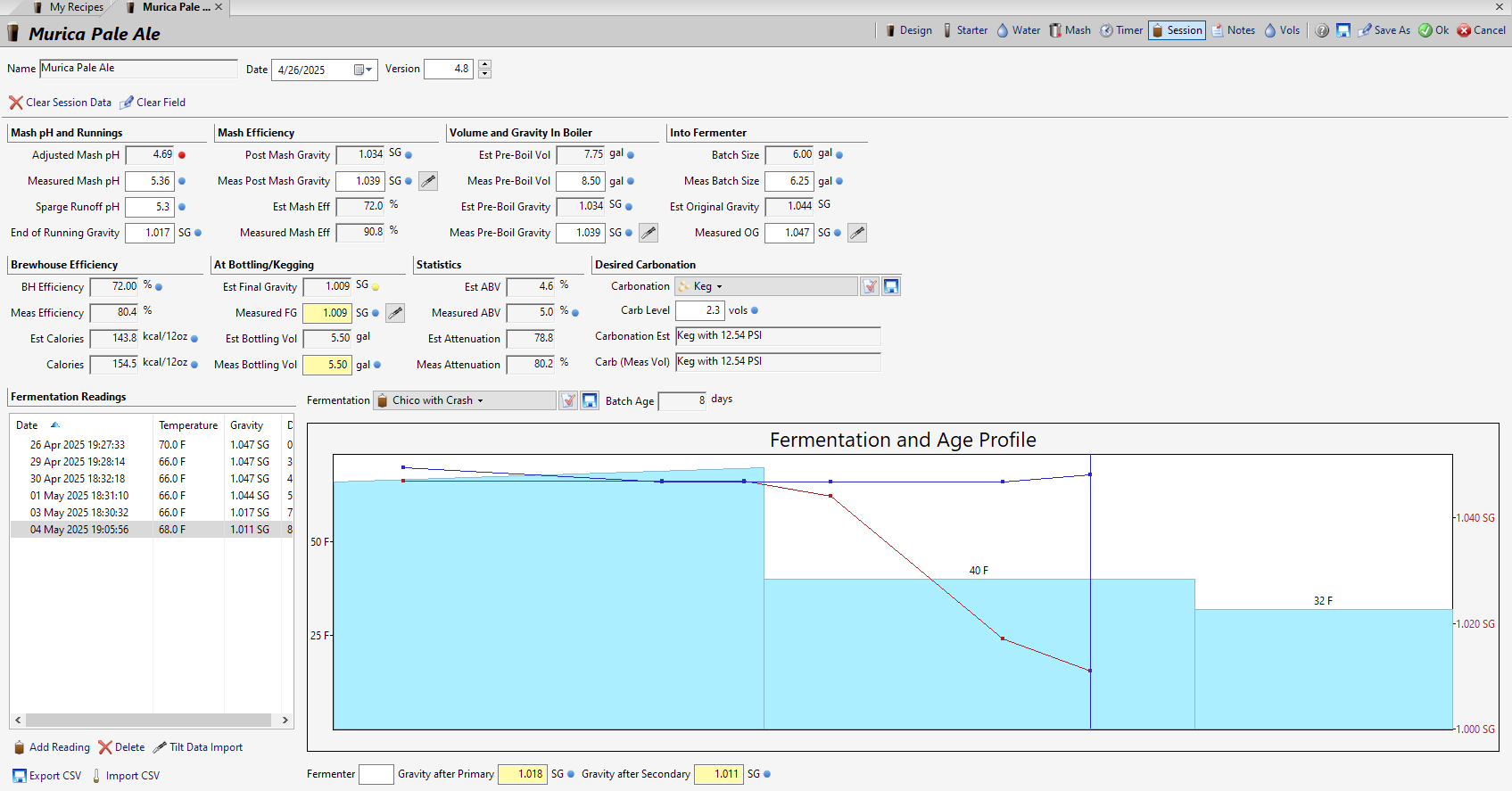Open hydrometer tool for Meas Pre-Boil Gravity
1512x791 pixels.
click(649, 233)
